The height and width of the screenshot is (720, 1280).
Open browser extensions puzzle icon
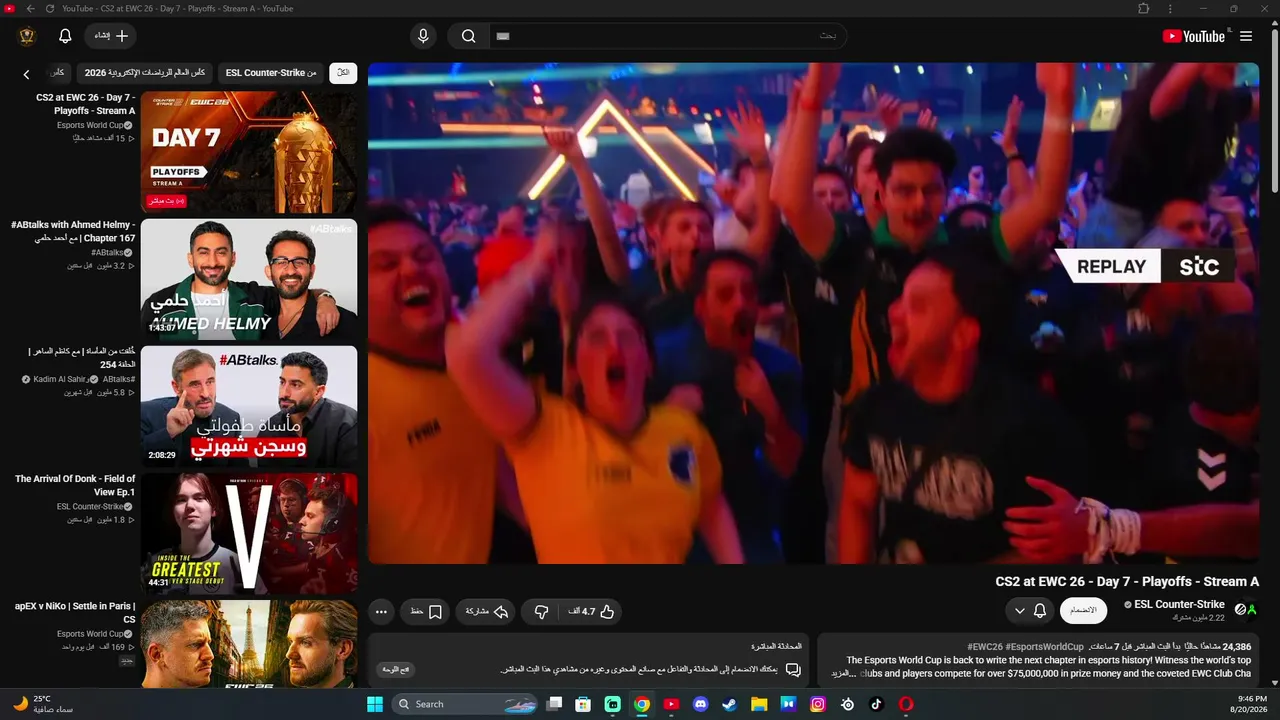[1144, 9]
